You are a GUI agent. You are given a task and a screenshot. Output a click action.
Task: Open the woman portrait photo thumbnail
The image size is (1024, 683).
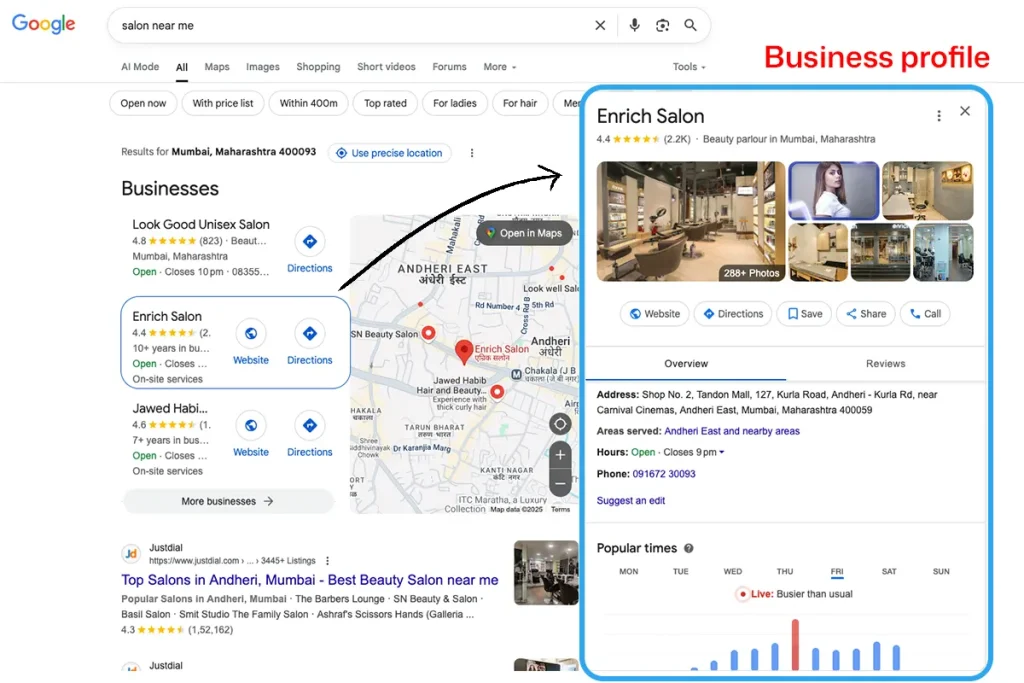(833, 191)
